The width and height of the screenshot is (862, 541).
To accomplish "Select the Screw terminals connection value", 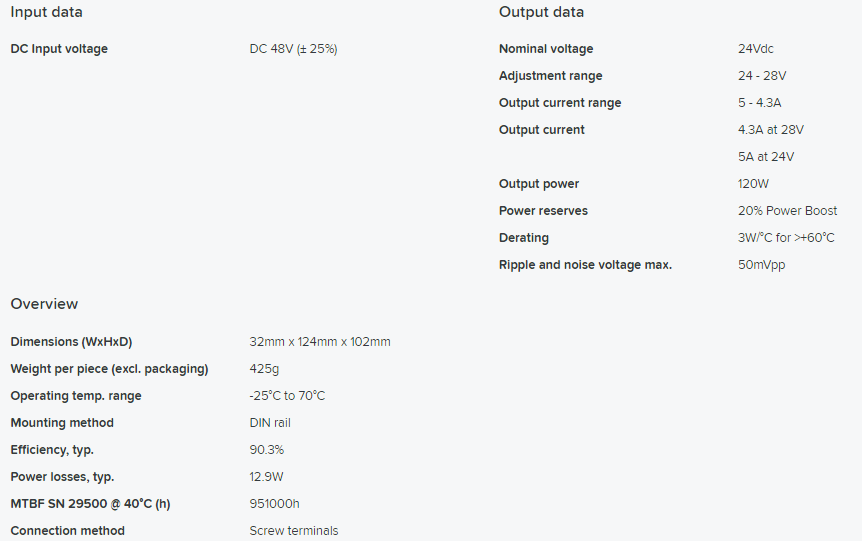I will 293,531.
